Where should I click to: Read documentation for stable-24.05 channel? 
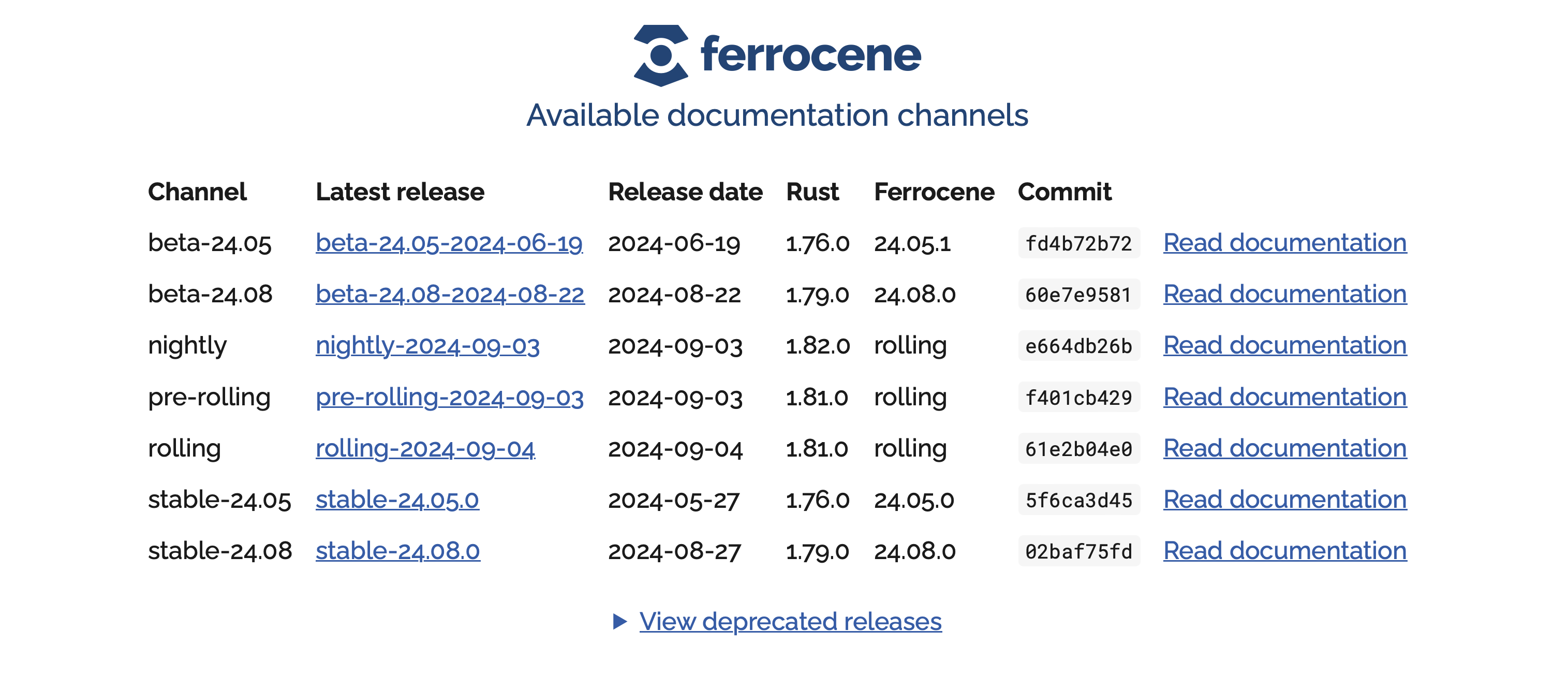pyautogui.click(x=1284, y=499)
